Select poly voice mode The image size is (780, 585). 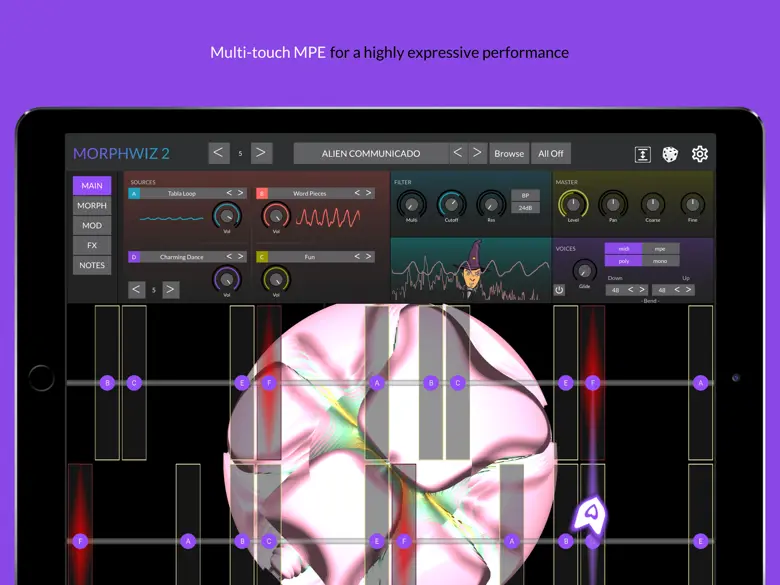623,261
